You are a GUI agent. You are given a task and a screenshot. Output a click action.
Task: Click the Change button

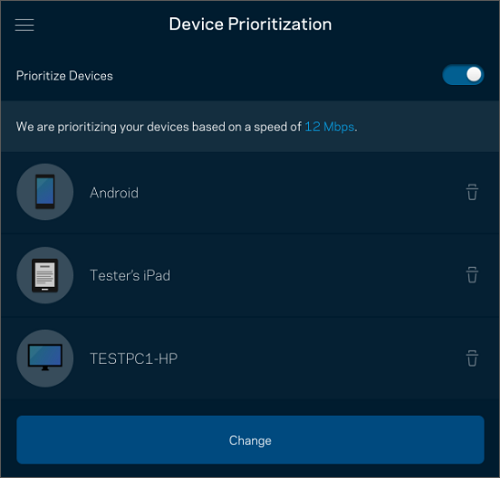(250, 440)
